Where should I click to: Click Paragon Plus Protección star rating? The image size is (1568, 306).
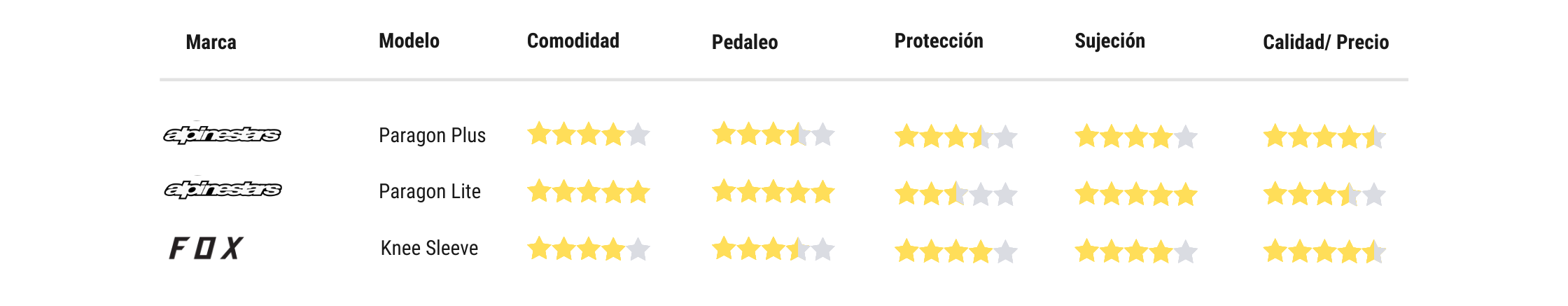point(955,137)
